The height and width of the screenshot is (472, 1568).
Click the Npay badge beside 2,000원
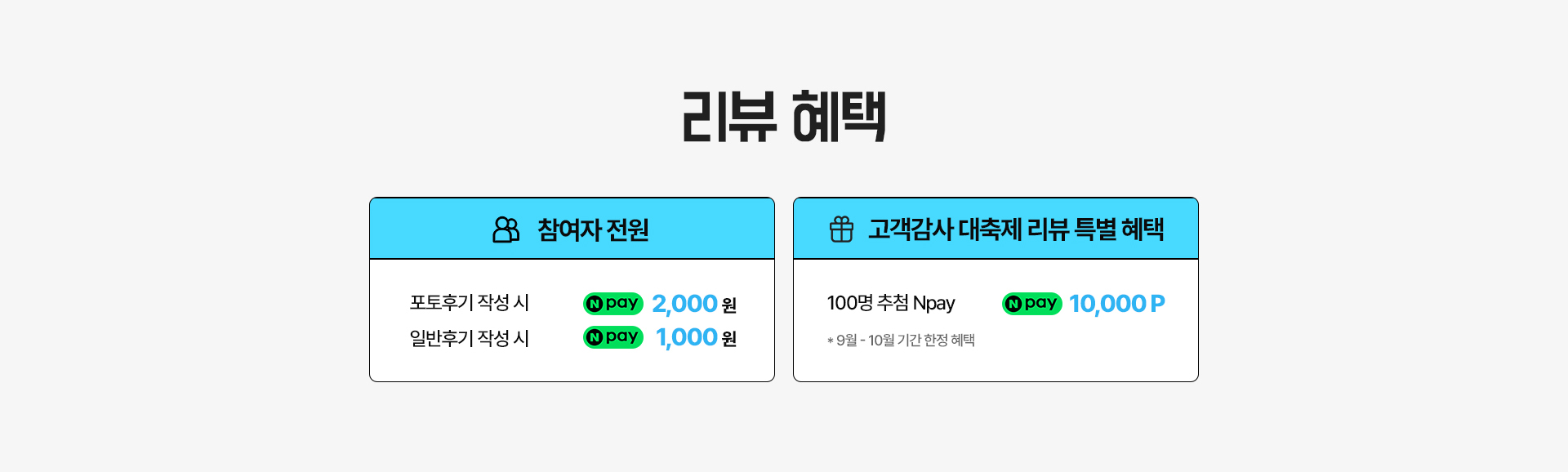click(x=613, y=304)
